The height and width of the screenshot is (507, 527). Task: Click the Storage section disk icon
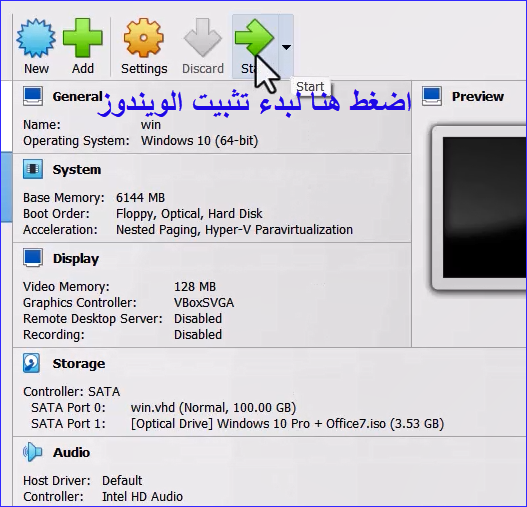[x=32, y=363]
